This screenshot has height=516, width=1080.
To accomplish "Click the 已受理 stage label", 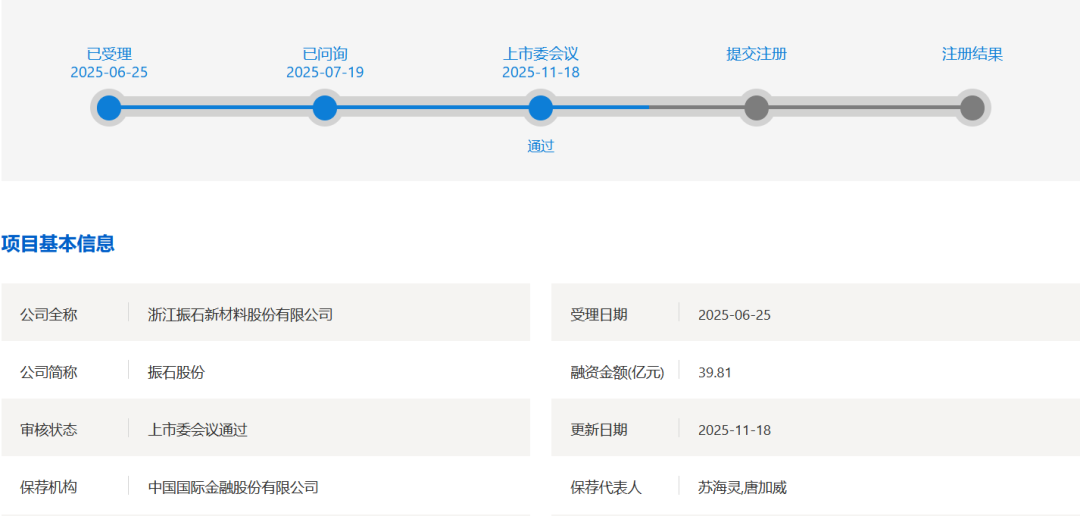I will [109, 54].
